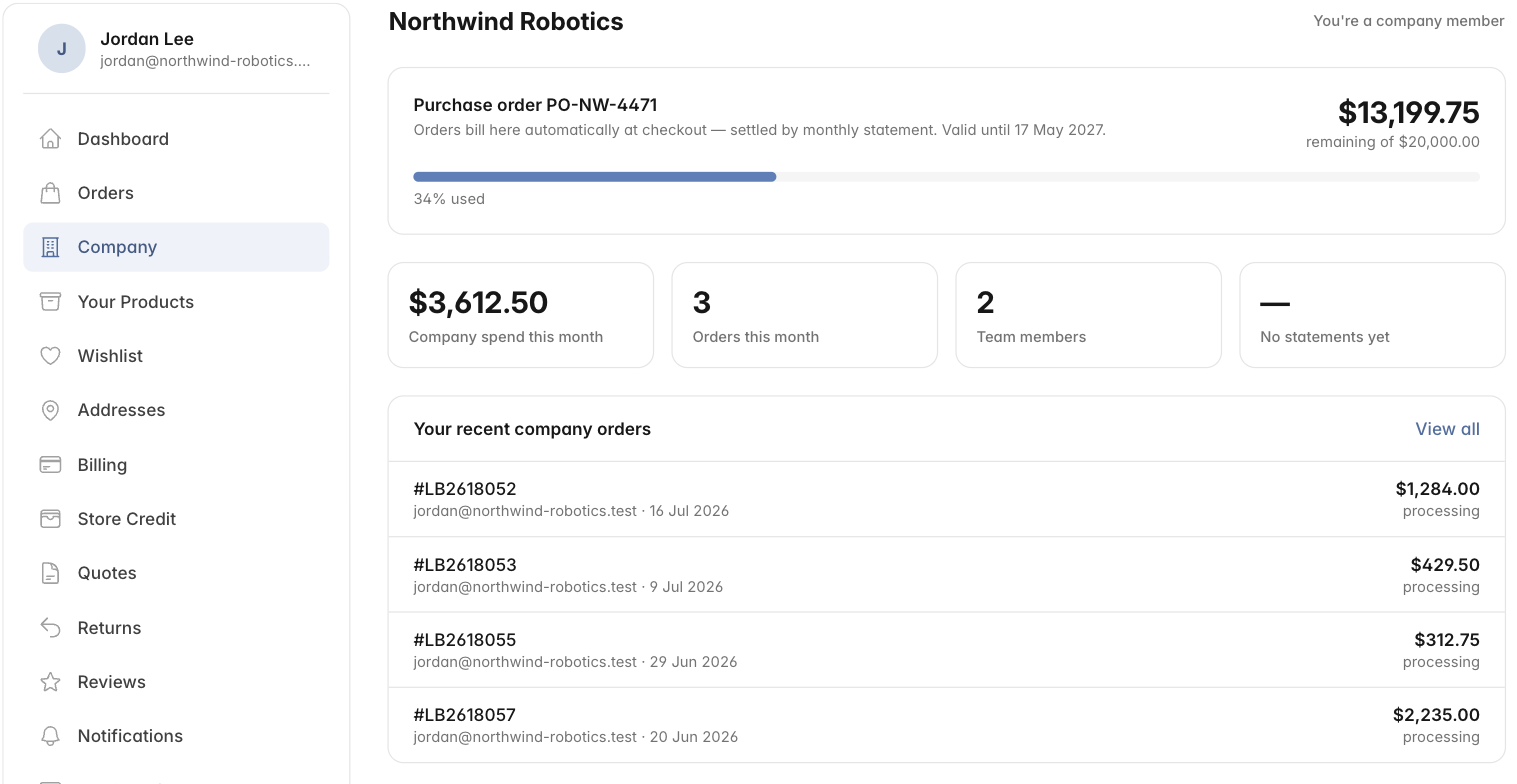The width and height of the screenshot is (1517, 784).
Task: Go to Orders in the sidebar
Action: click(x=176, y=193)
